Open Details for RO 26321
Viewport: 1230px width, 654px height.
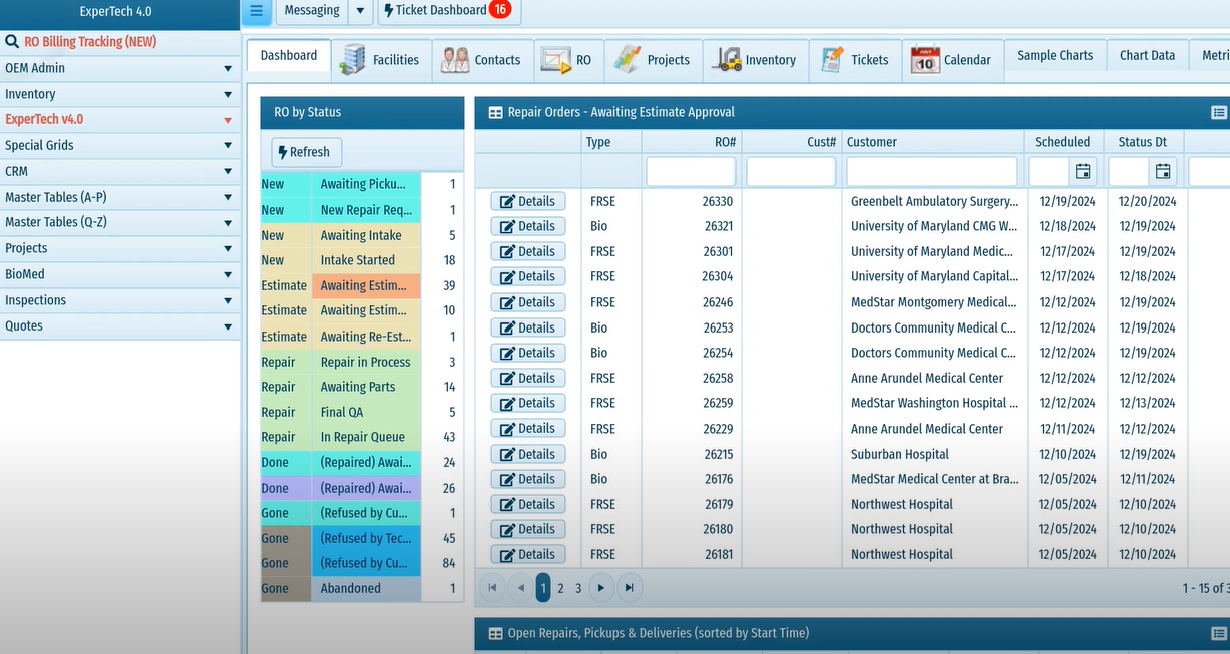(x=527, y=226)
